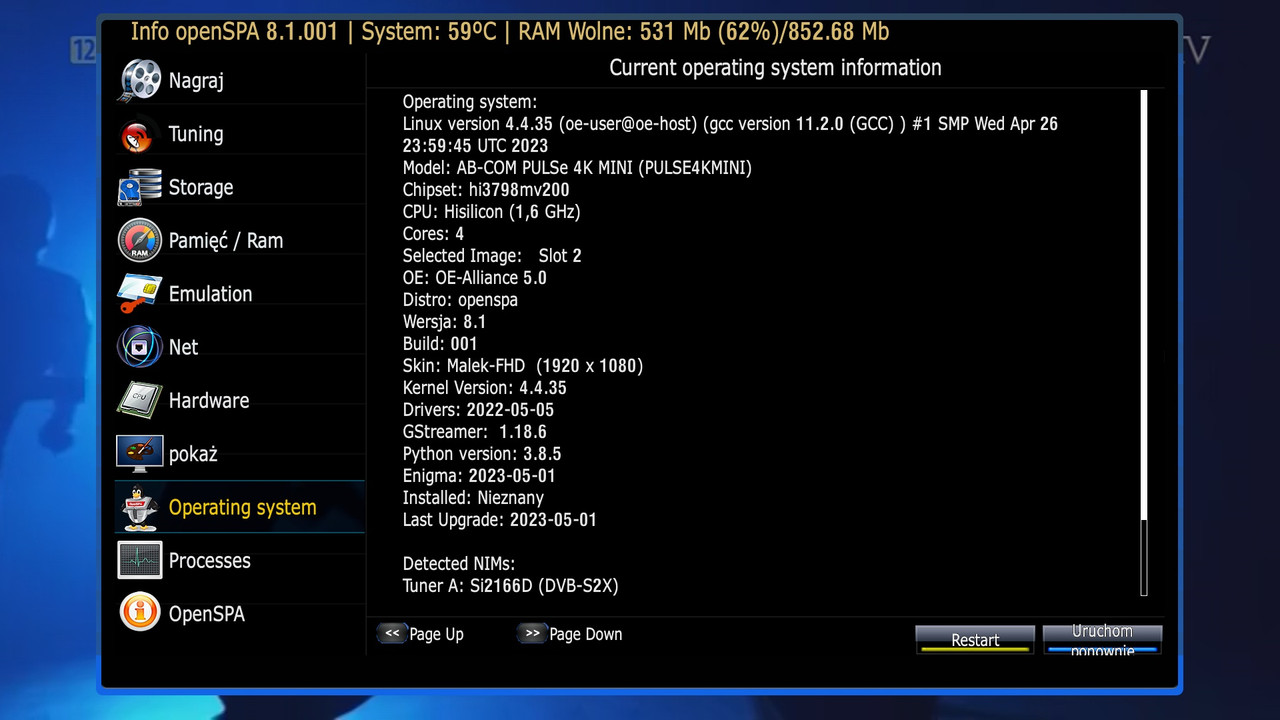Click the Chipset hi3798mv200 line
This screenshot has width=1280, height=720.
point(486,190)
